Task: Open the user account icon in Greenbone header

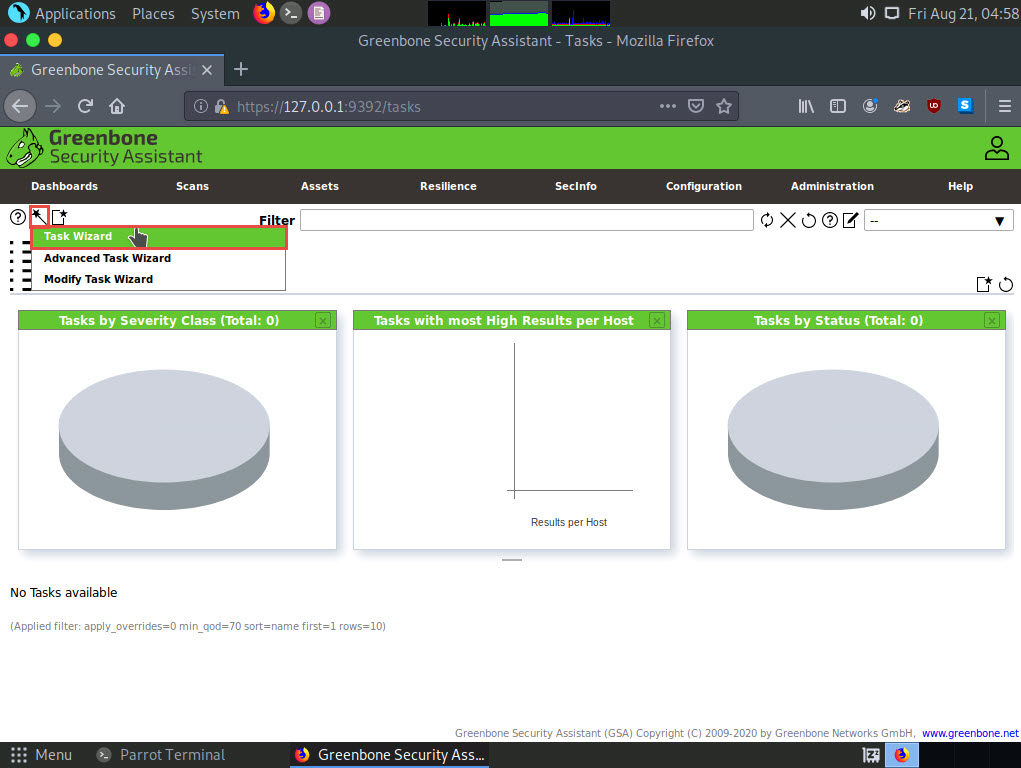Action: pos(996,148)
